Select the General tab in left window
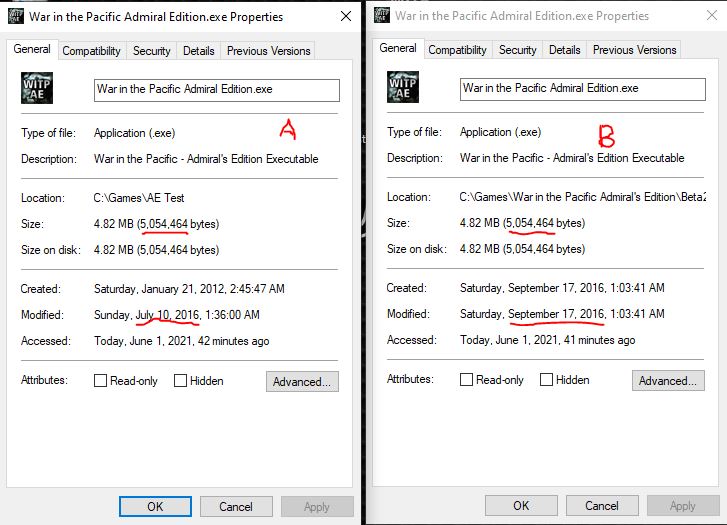Viewport: 727px width, 525px height. click(32, 49)
